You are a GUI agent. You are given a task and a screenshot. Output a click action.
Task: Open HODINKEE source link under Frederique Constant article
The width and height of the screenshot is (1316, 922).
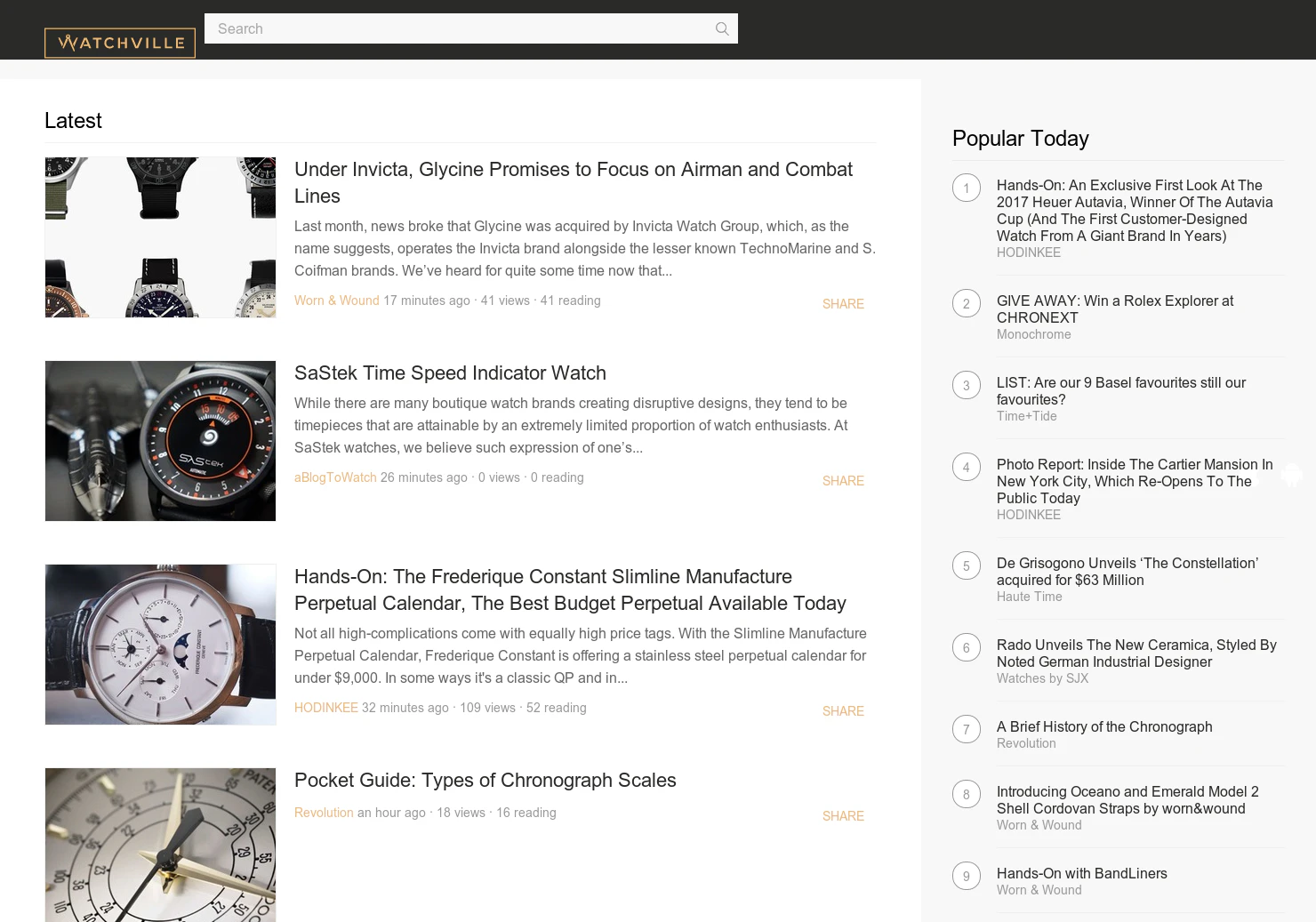326,708
